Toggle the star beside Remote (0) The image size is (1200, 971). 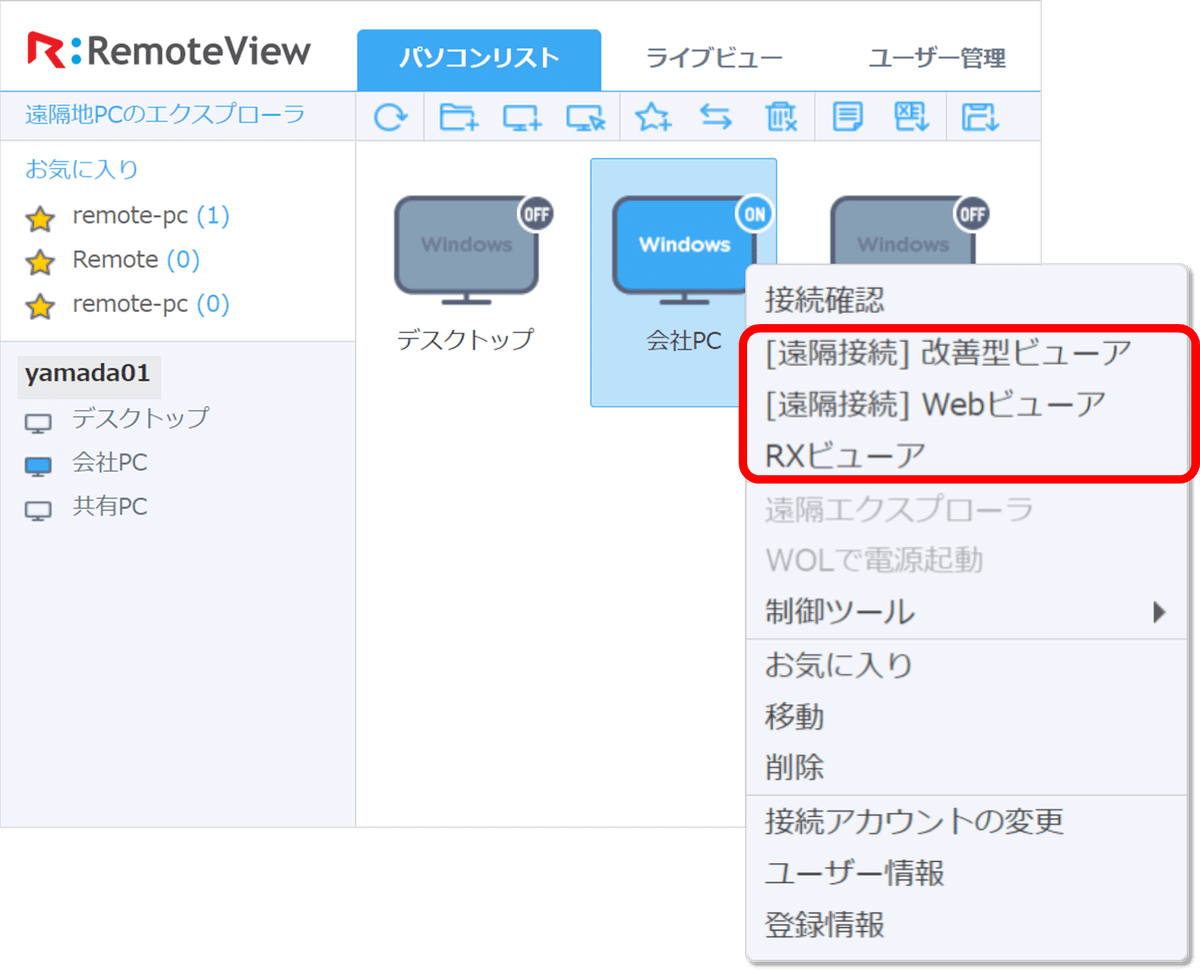pyautogui.click(x=42, y=260)
